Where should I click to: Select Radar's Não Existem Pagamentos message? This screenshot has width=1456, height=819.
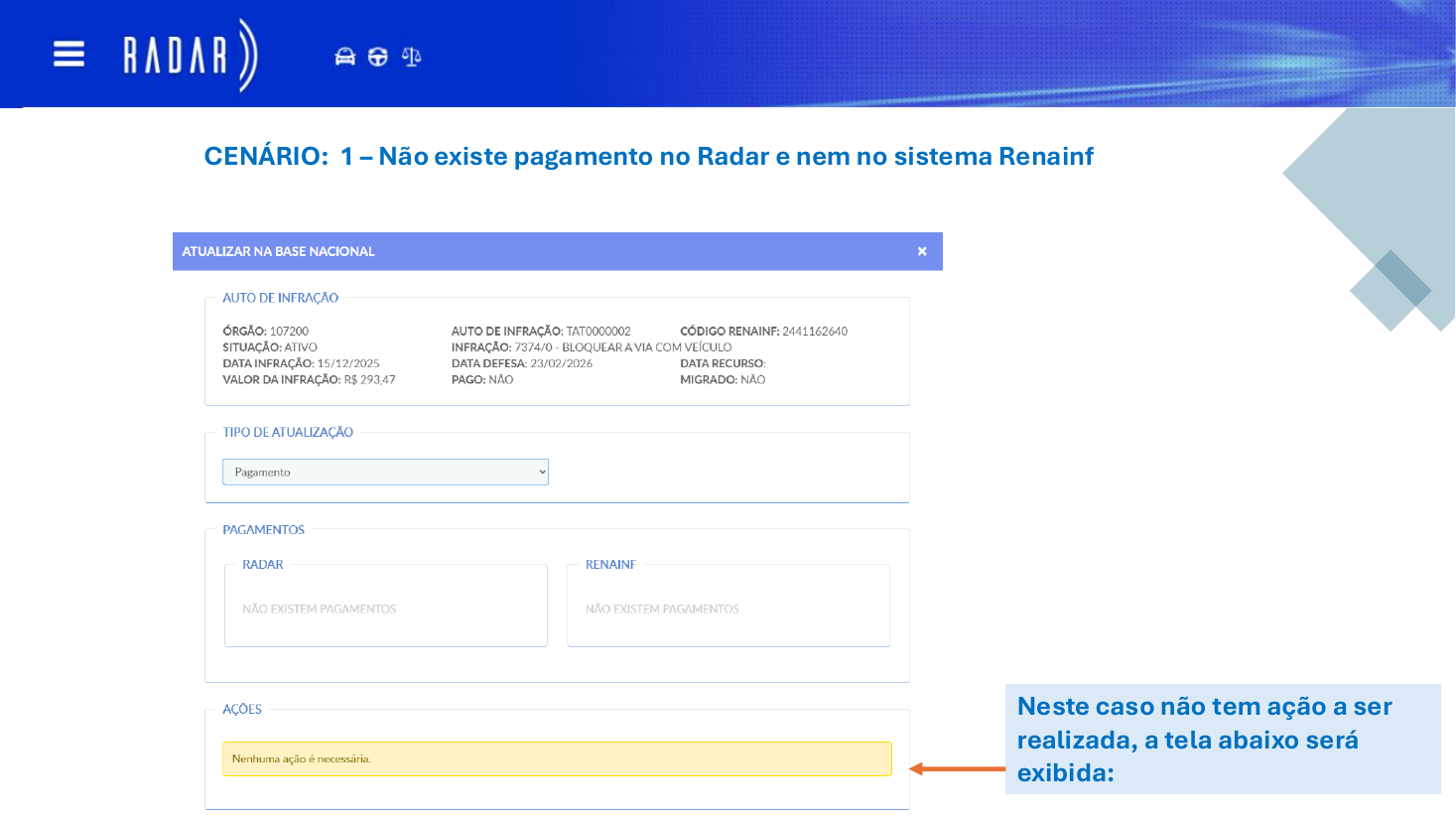(x=320, y=609)
